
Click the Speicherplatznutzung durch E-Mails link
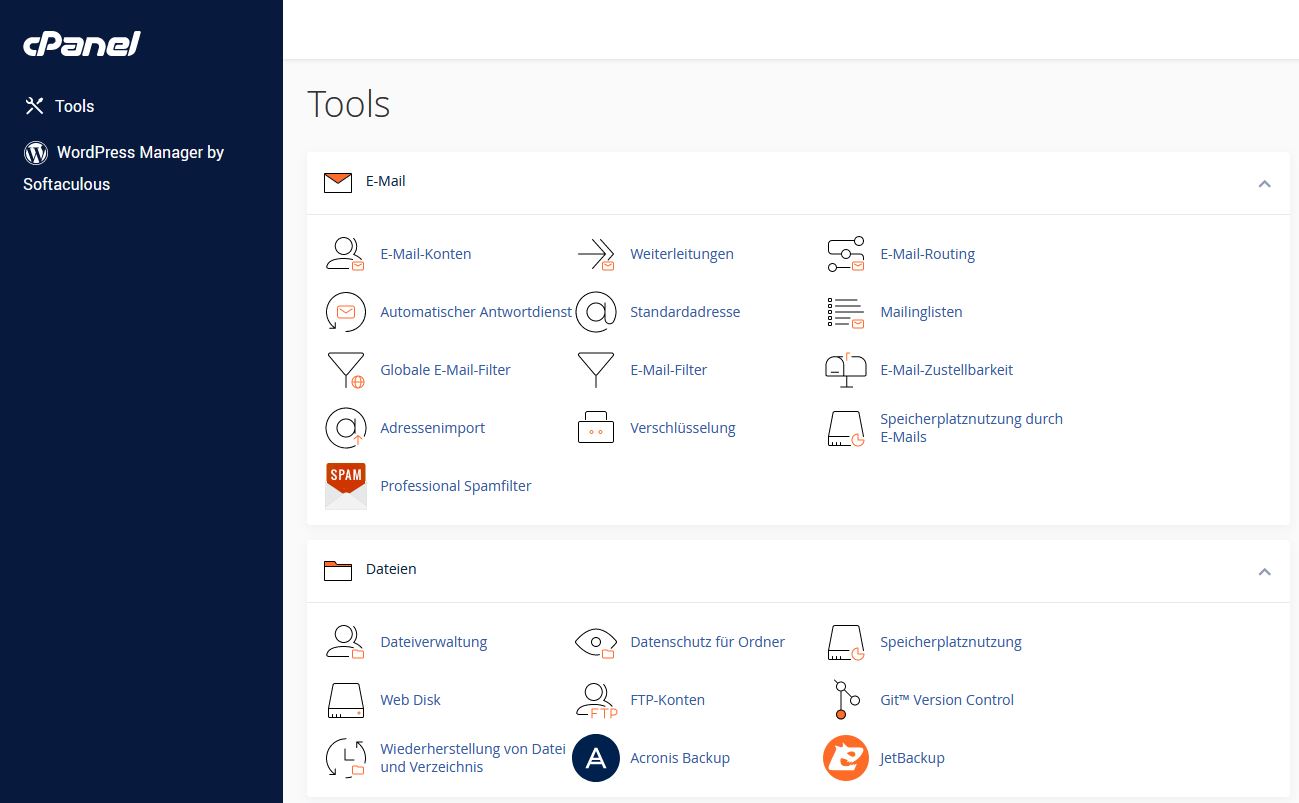[x=971, y=428]
